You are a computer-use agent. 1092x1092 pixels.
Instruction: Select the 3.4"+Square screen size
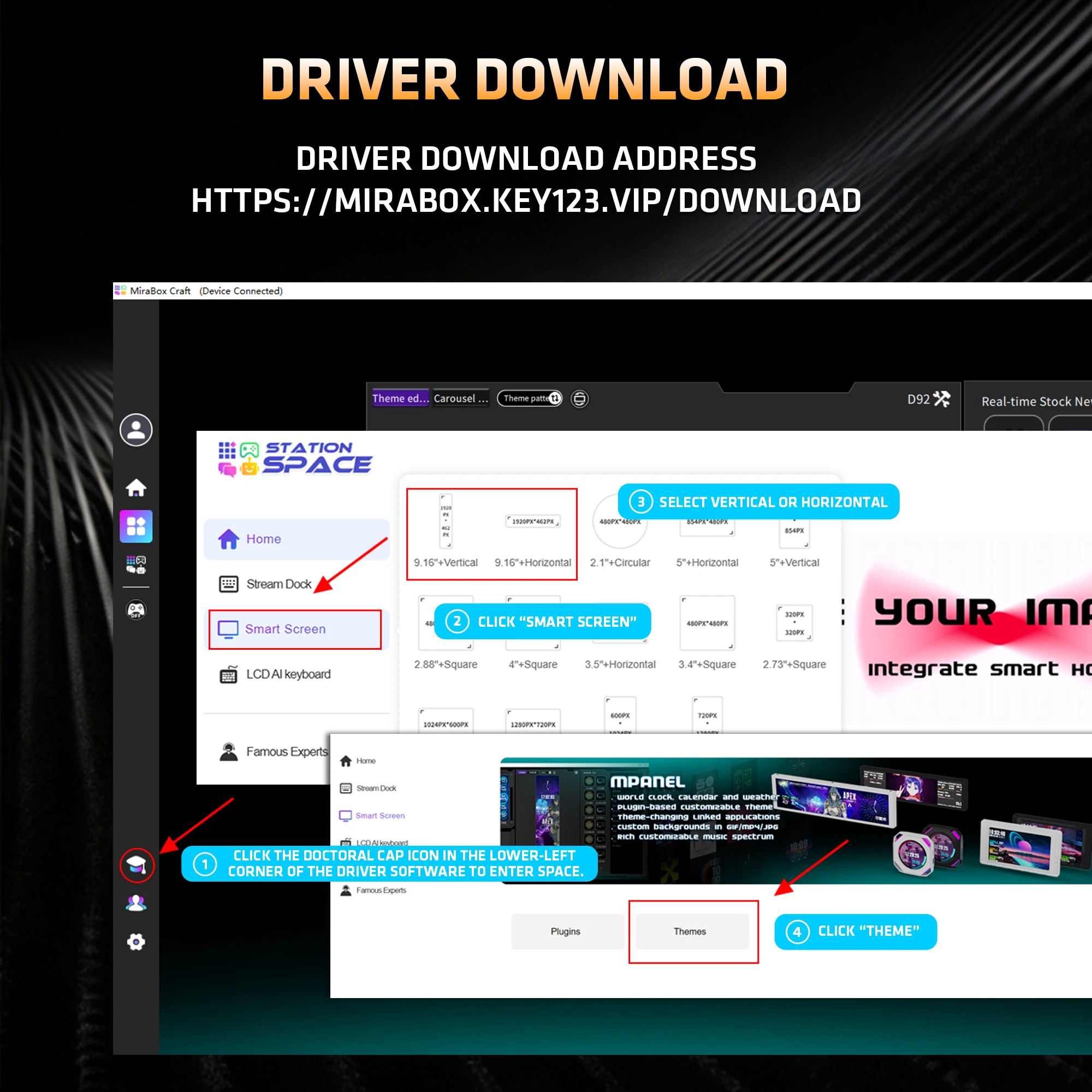coord(707,633)
